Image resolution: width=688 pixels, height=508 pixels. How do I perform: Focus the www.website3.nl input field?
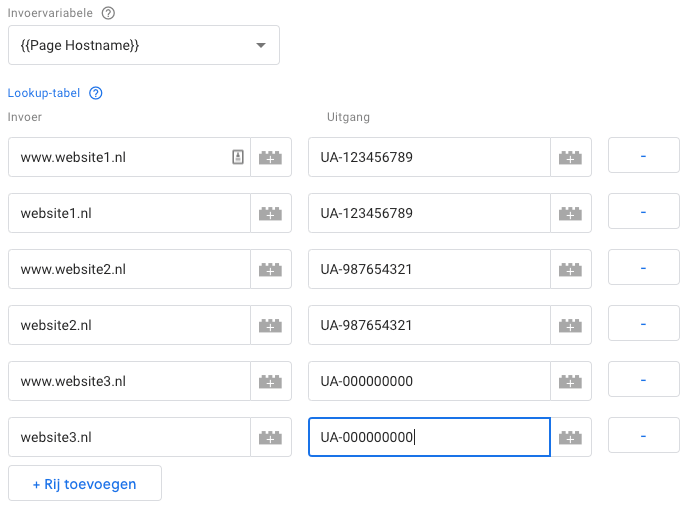click(x=128, y=381)
